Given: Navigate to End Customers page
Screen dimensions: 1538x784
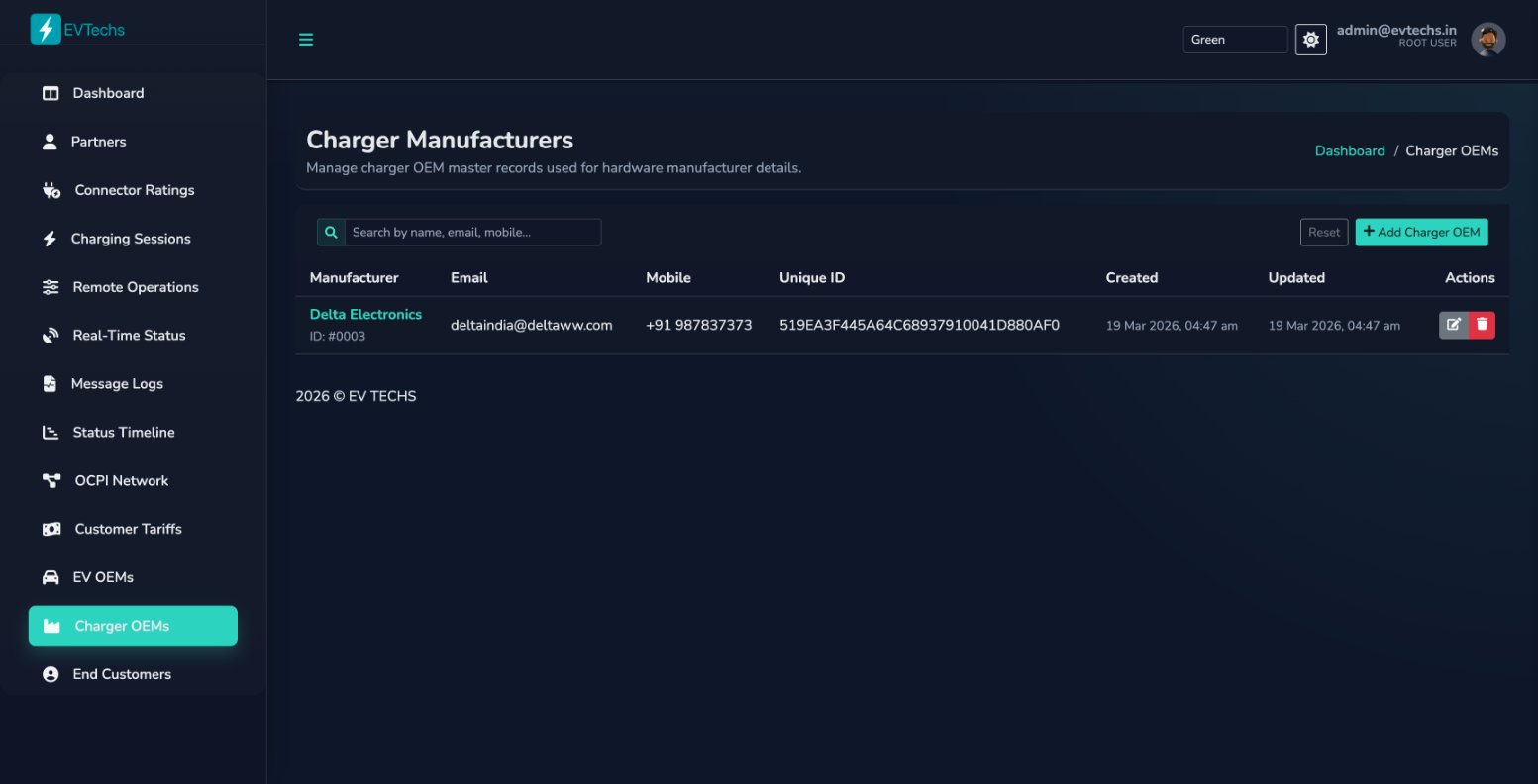Looking at the screenshot, I should (x=122, y=674).
